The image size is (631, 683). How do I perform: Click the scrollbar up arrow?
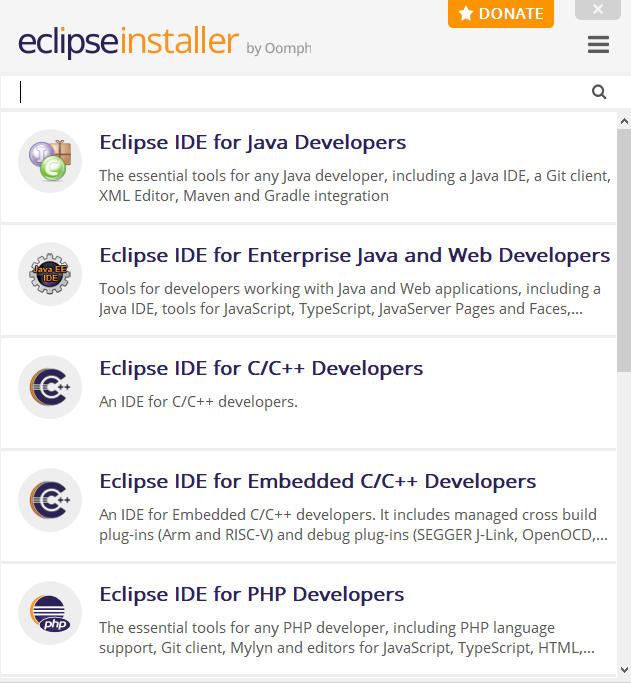(624, 122)
